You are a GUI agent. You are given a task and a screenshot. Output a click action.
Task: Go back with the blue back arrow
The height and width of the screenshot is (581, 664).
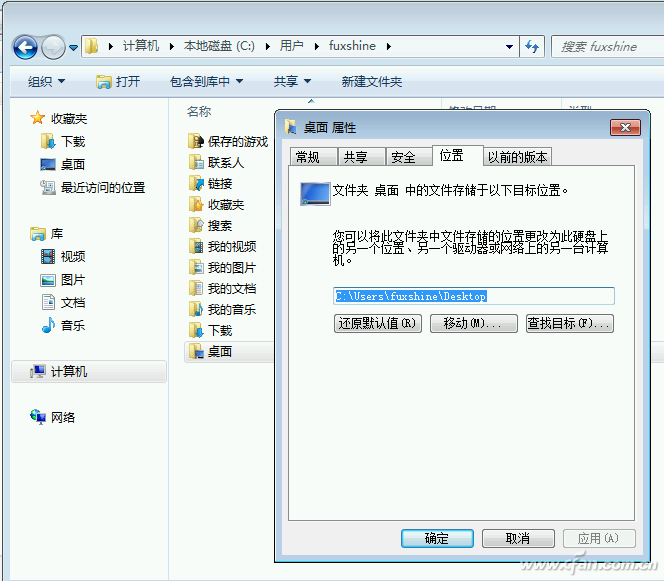pos(25,47)
